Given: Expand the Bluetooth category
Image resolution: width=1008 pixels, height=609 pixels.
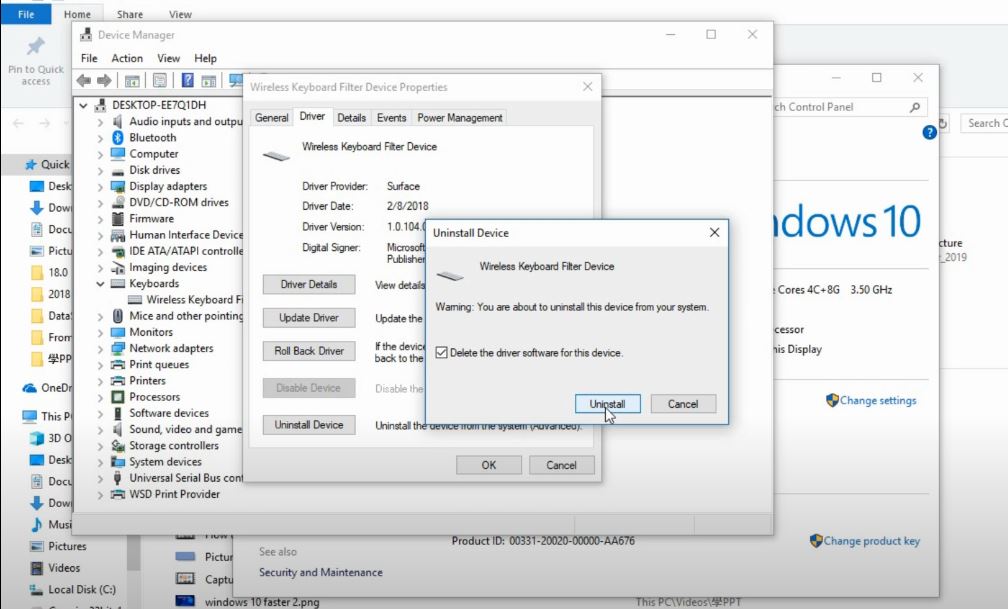Looking at the screenshot, I should pos(100,138).
